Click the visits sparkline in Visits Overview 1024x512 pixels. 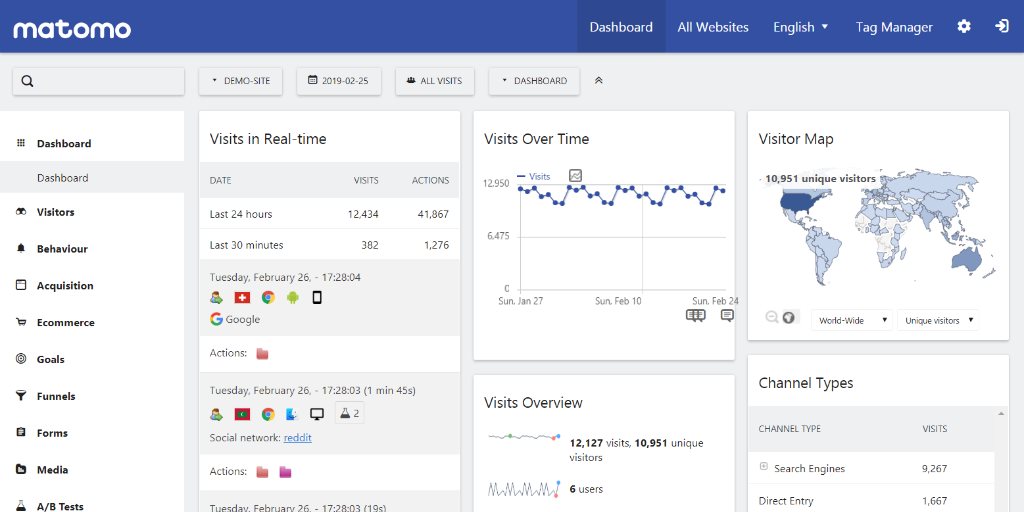coord(524,436)
